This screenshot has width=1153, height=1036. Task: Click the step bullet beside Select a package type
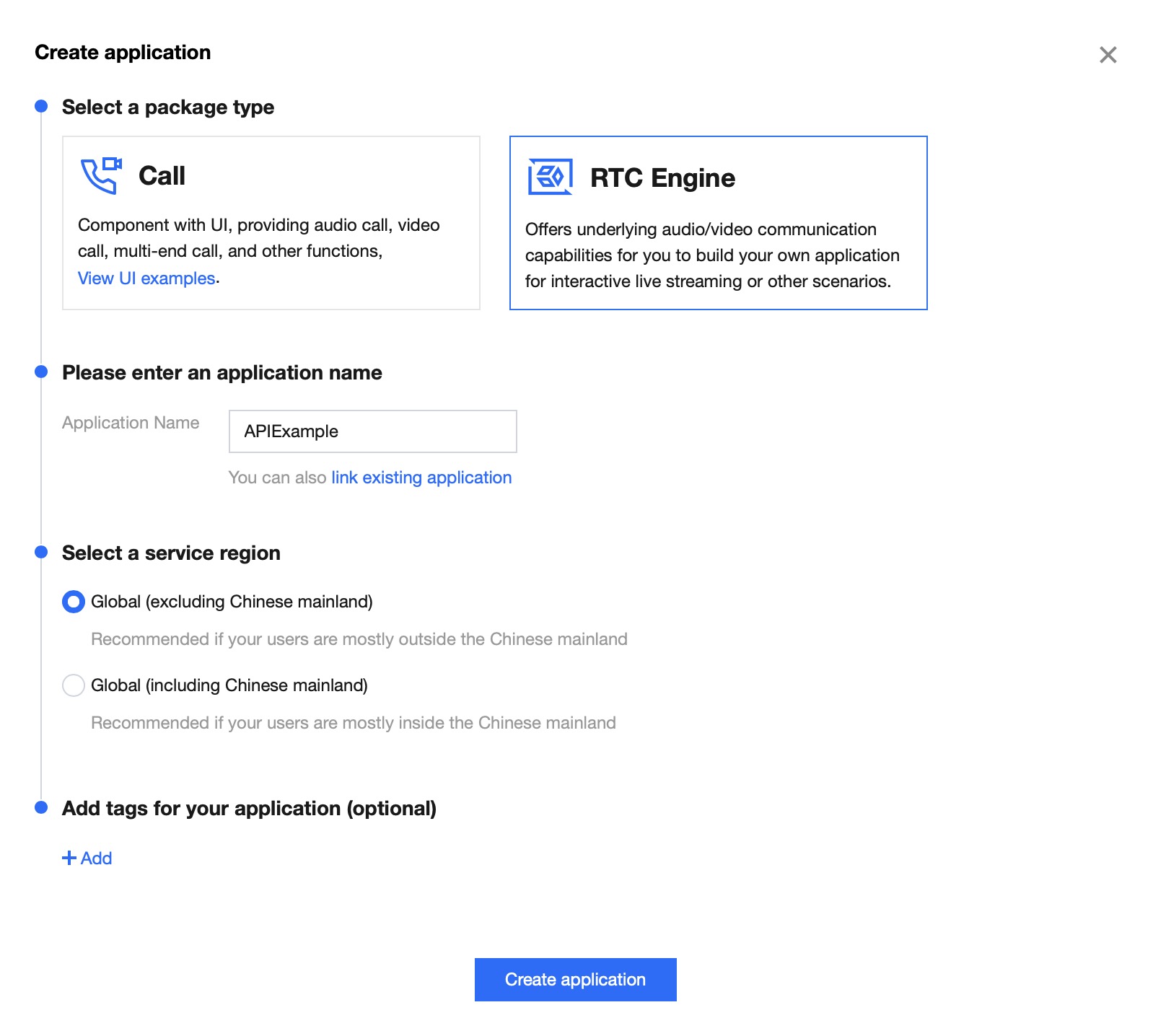click(41, 107)
